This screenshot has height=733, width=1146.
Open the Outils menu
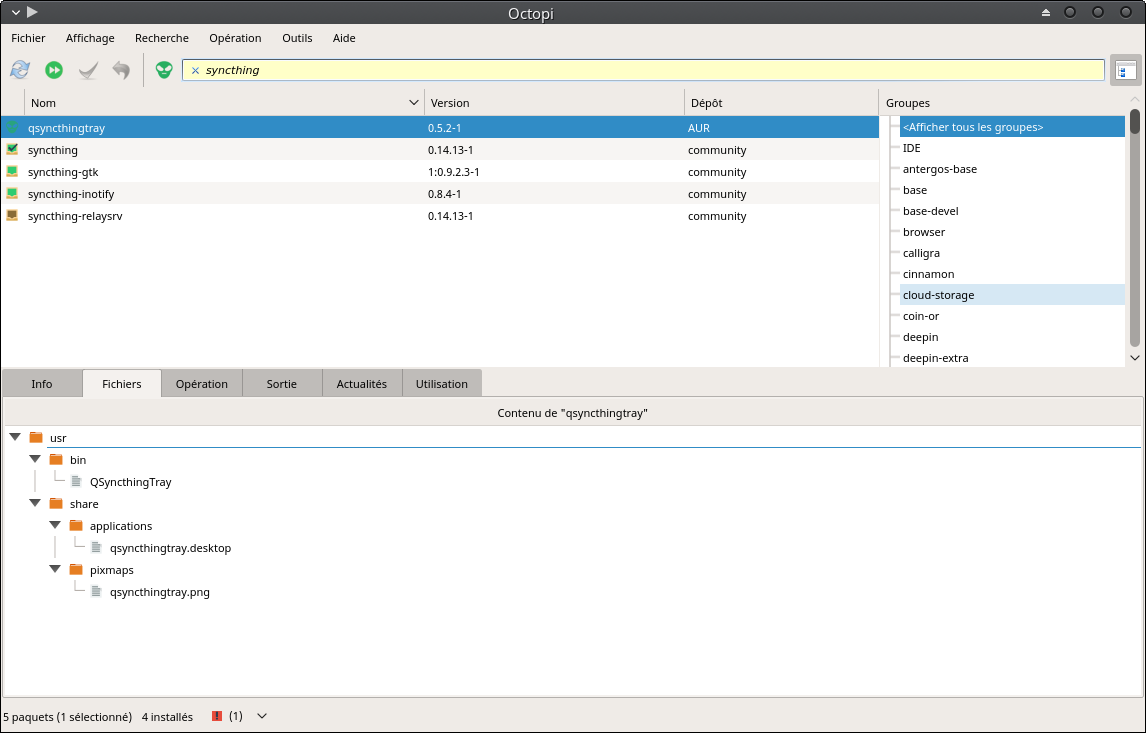coord(297,38)
